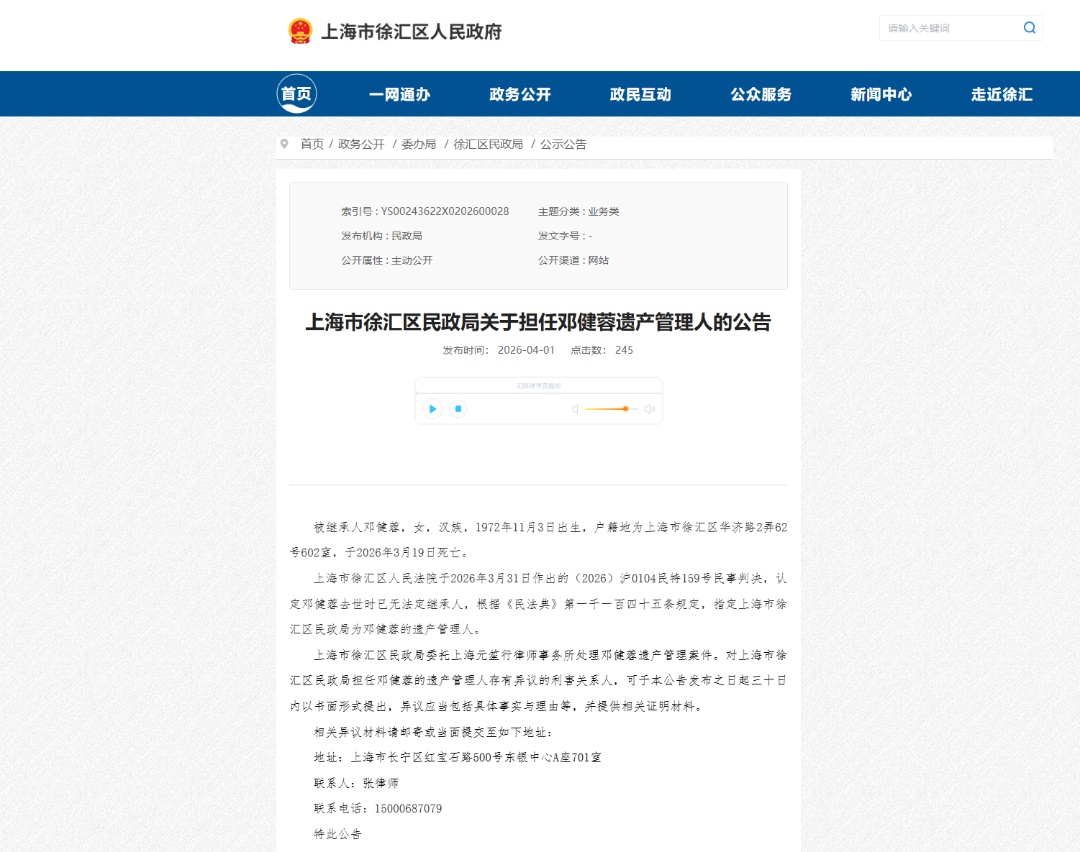
Task: Stop the audio playback
Action: coord(457,409)
